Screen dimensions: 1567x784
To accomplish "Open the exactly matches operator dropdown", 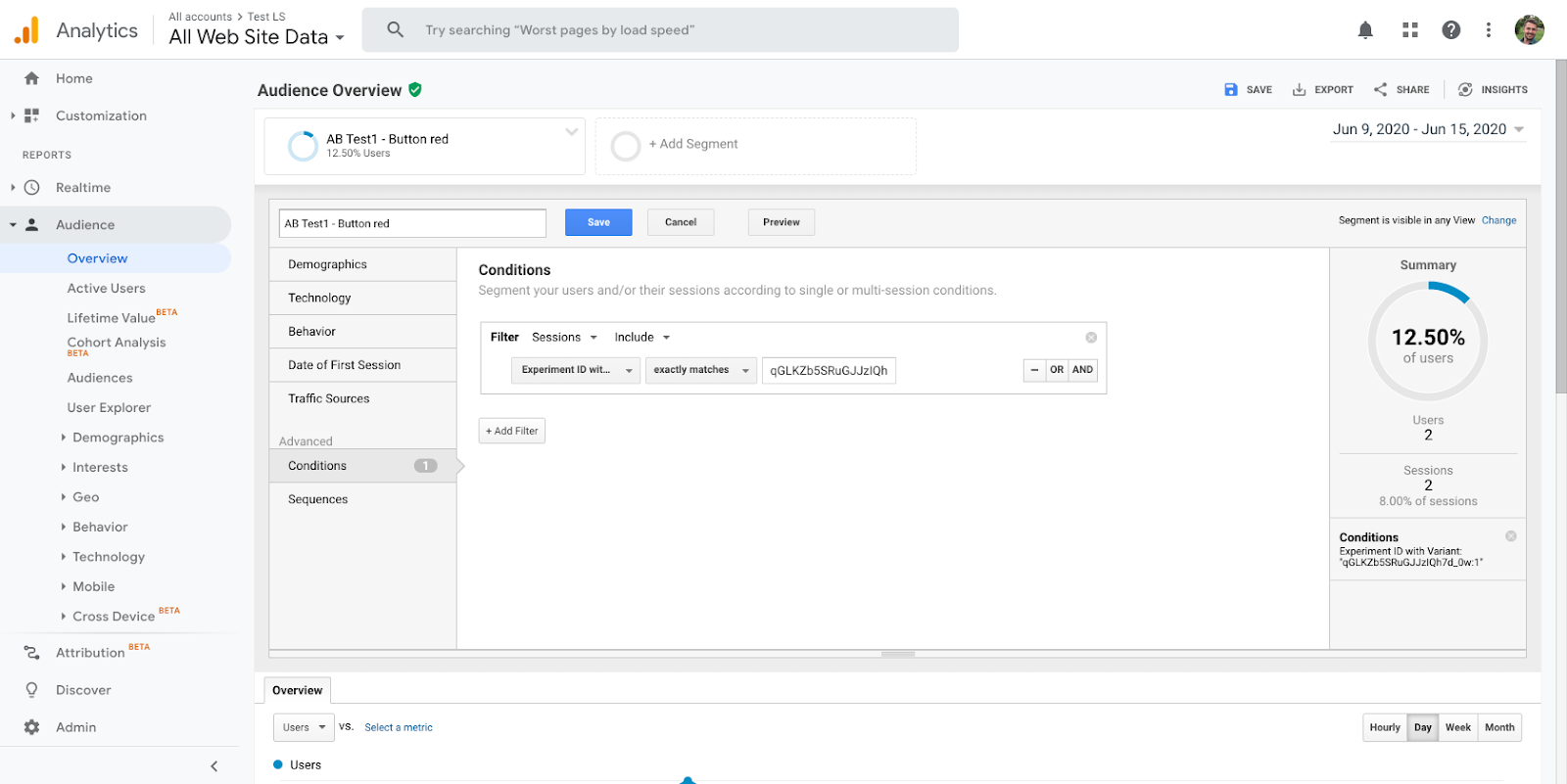I will [701, 370].
